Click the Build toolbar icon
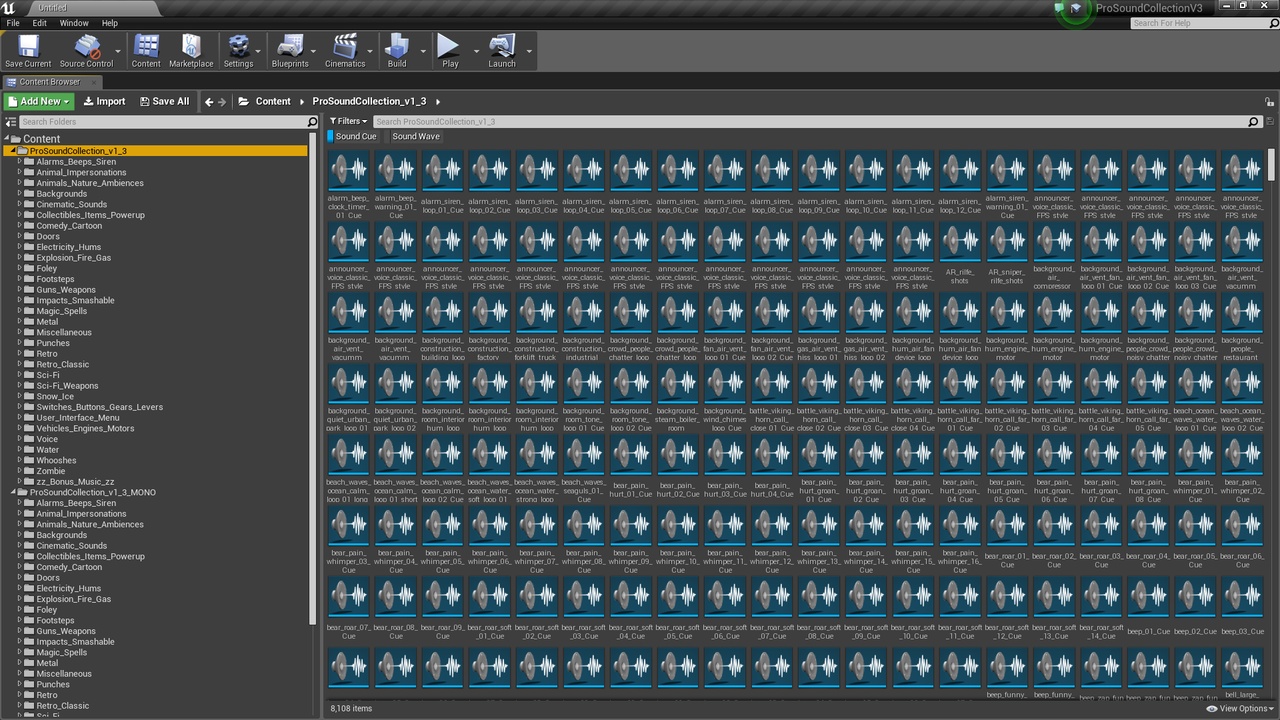1280x720 pixels. point(397,50)
